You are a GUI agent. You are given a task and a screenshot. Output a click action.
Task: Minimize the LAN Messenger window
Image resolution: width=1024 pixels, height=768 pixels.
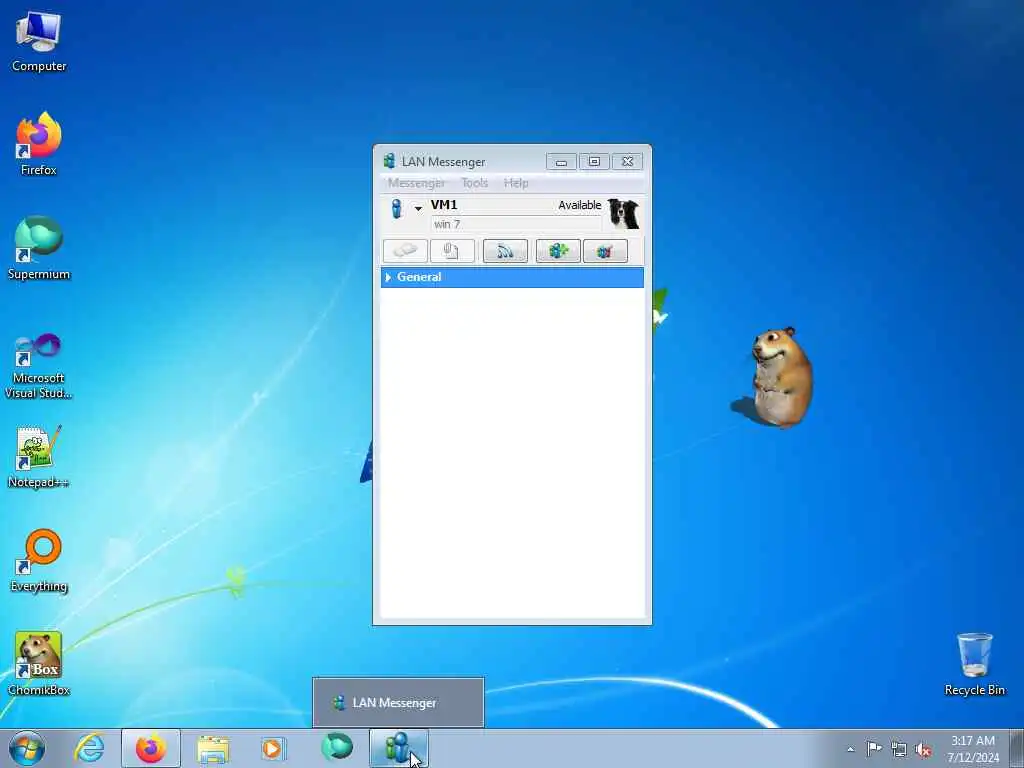561,161
